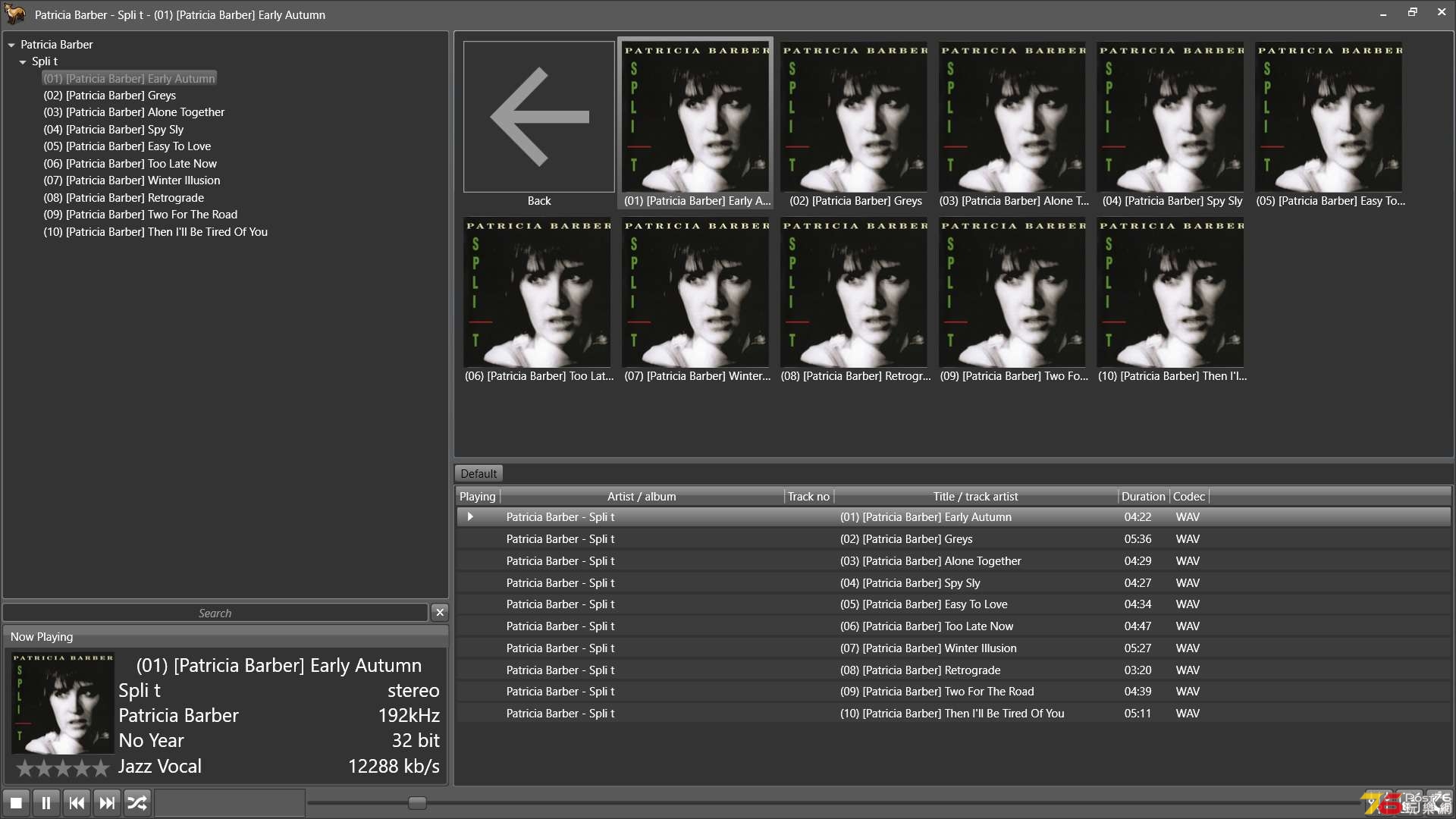
Task: Open thumbnail (08) Retrograde cover
Action: tap(855, 293)
